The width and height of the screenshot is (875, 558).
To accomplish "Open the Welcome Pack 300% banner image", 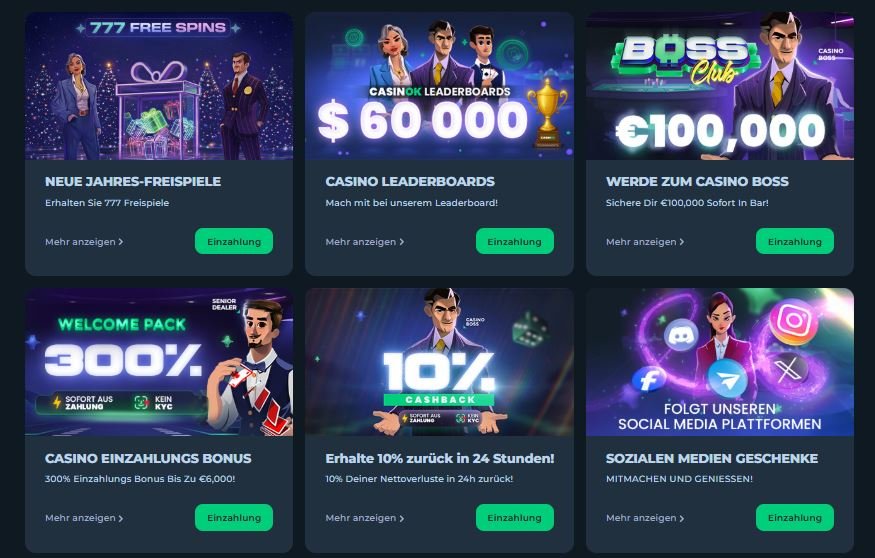I will (159, 362).
